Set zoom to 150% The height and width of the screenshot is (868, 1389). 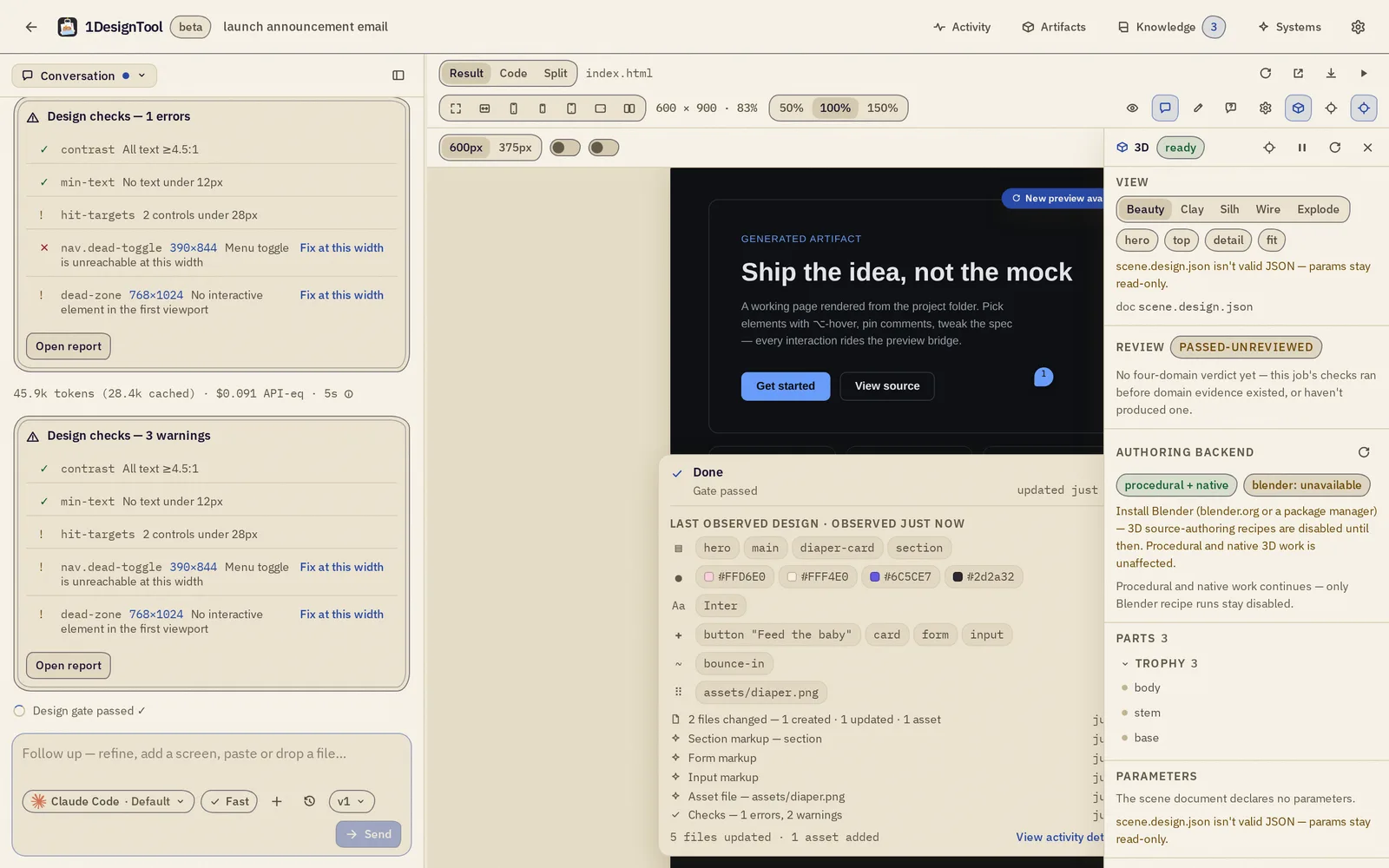pyautogui.click(x=882, y=108)
